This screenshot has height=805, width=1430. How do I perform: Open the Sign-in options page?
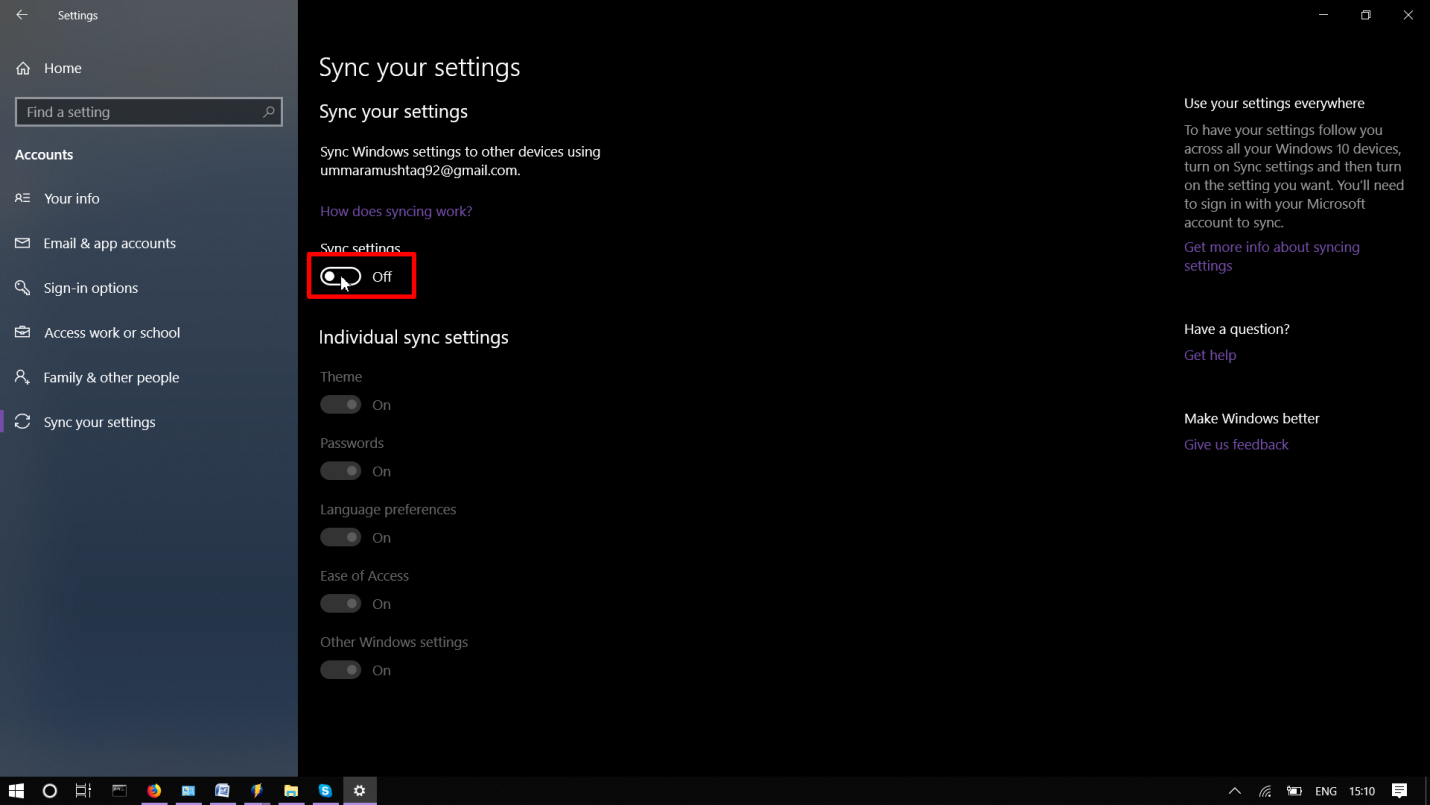pos(90,288)
